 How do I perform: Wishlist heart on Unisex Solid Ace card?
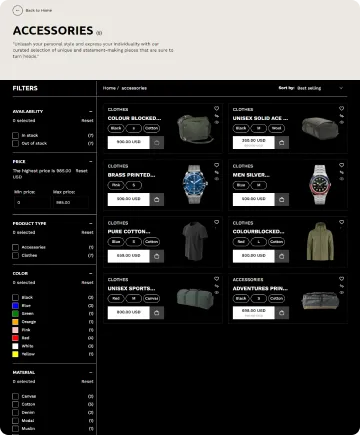coord(341,108)
